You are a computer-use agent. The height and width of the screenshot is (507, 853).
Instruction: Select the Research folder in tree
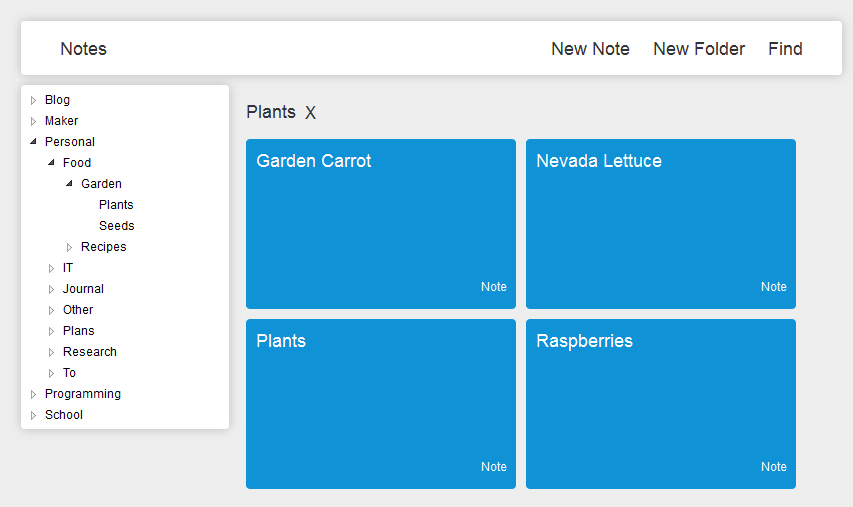90,352
